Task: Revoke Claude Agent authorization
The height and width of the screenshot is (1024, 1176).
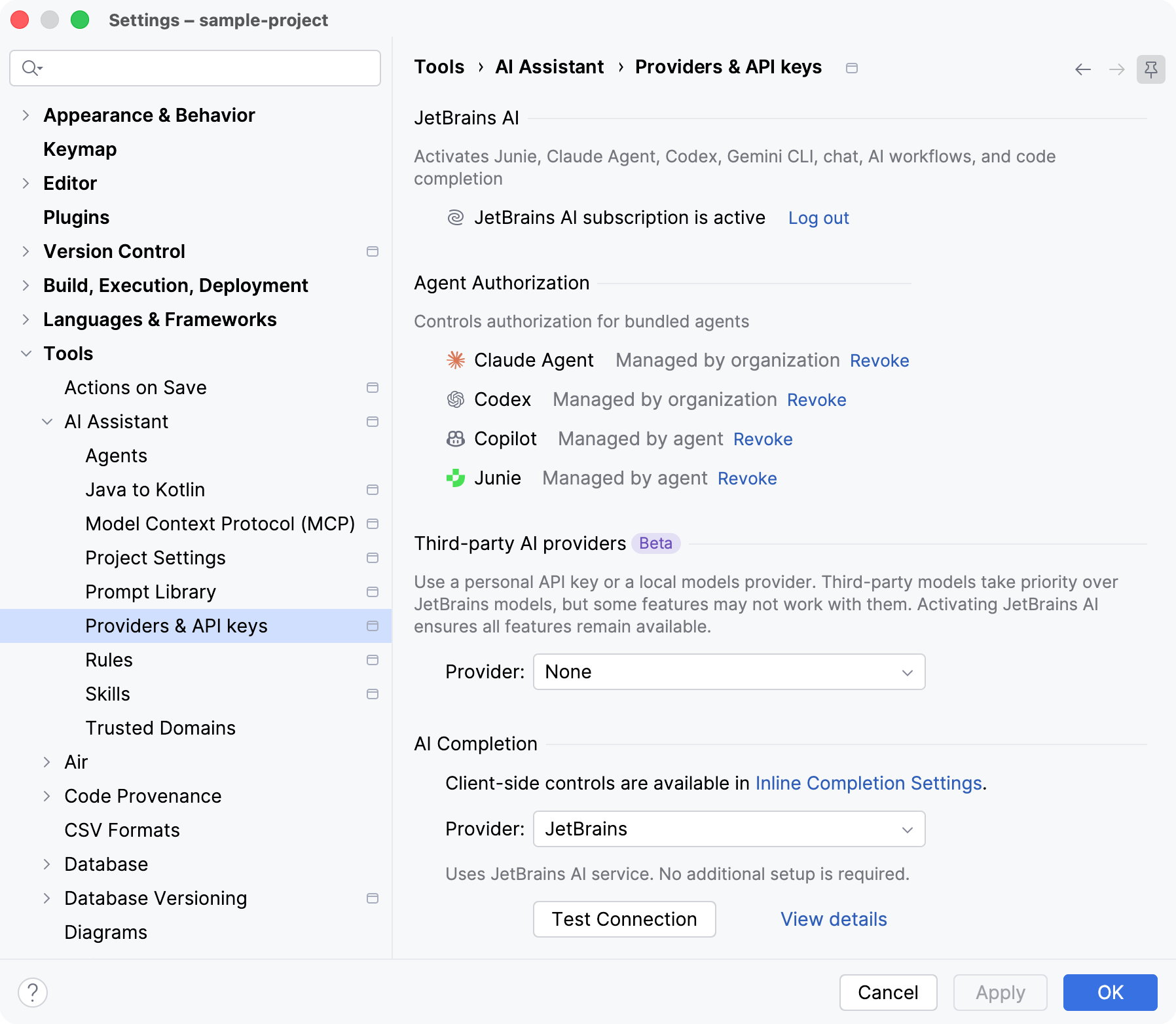Action: 879,360
